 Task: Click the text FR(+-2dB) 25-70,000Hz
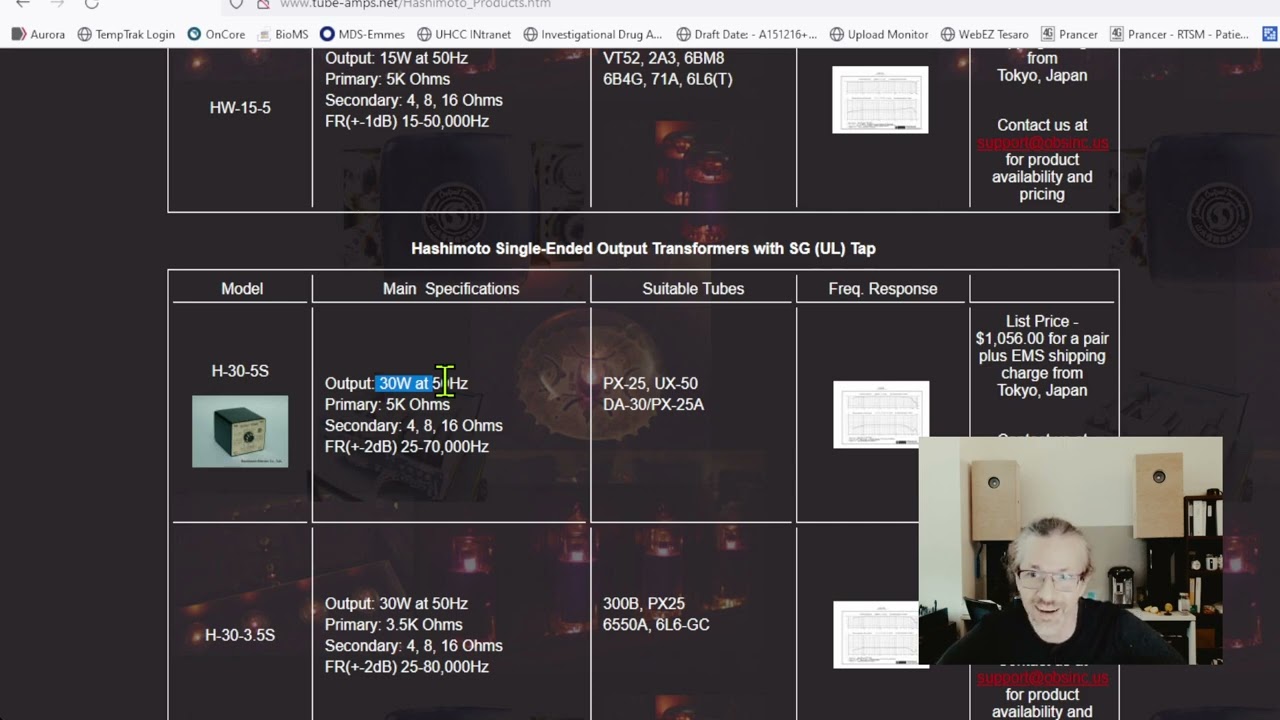407,446
